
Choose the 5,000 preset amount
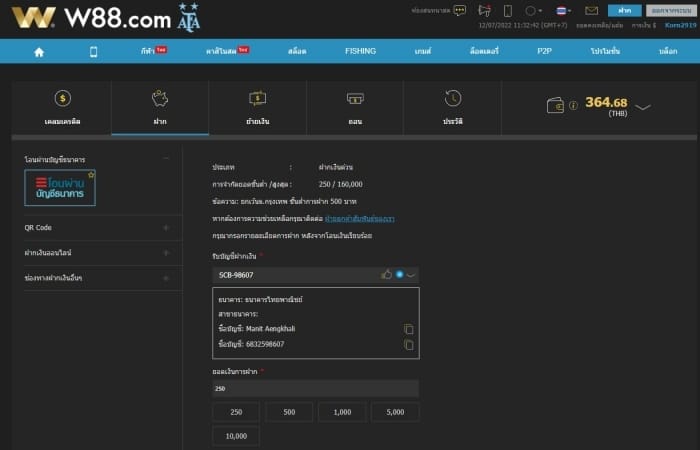tap(395, 412)
